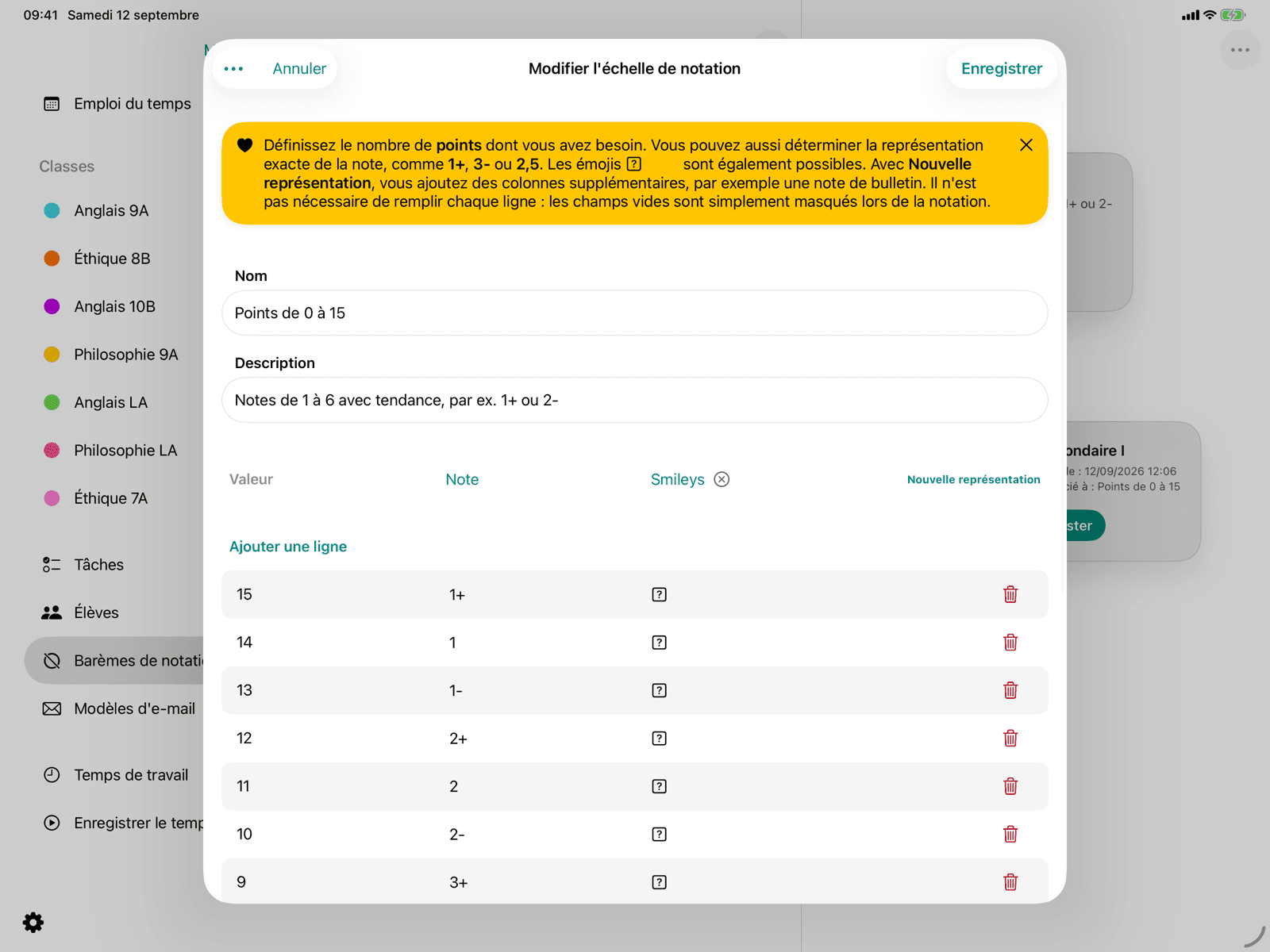Delete the row with value 14

coord(1010,643)
